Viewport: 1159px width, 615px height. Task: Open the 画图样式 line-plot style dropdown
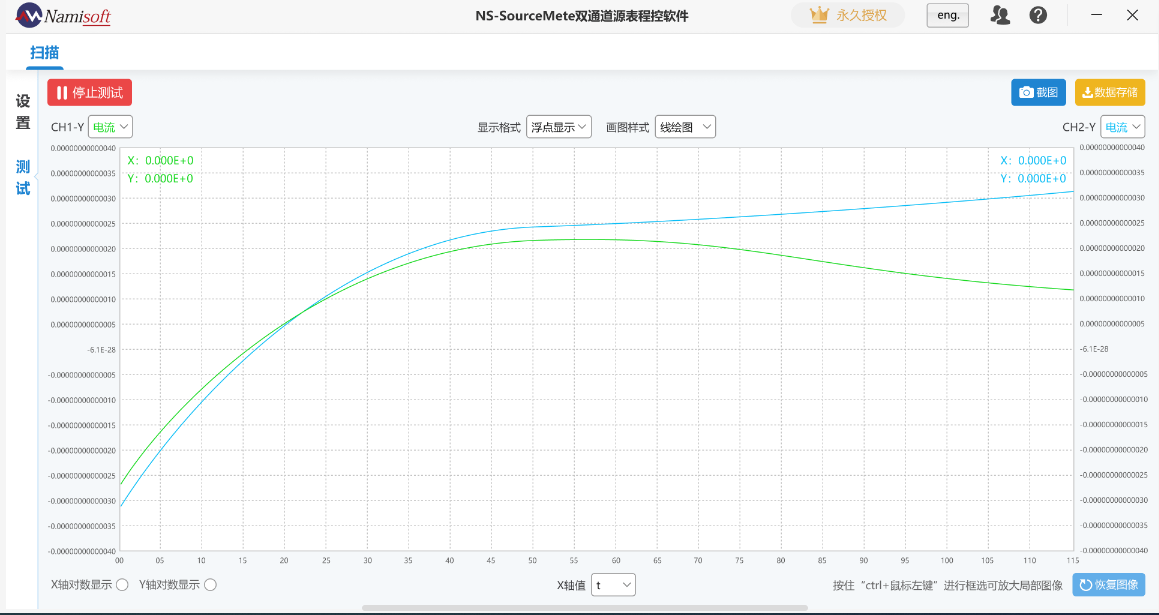(x=685, y=126)
